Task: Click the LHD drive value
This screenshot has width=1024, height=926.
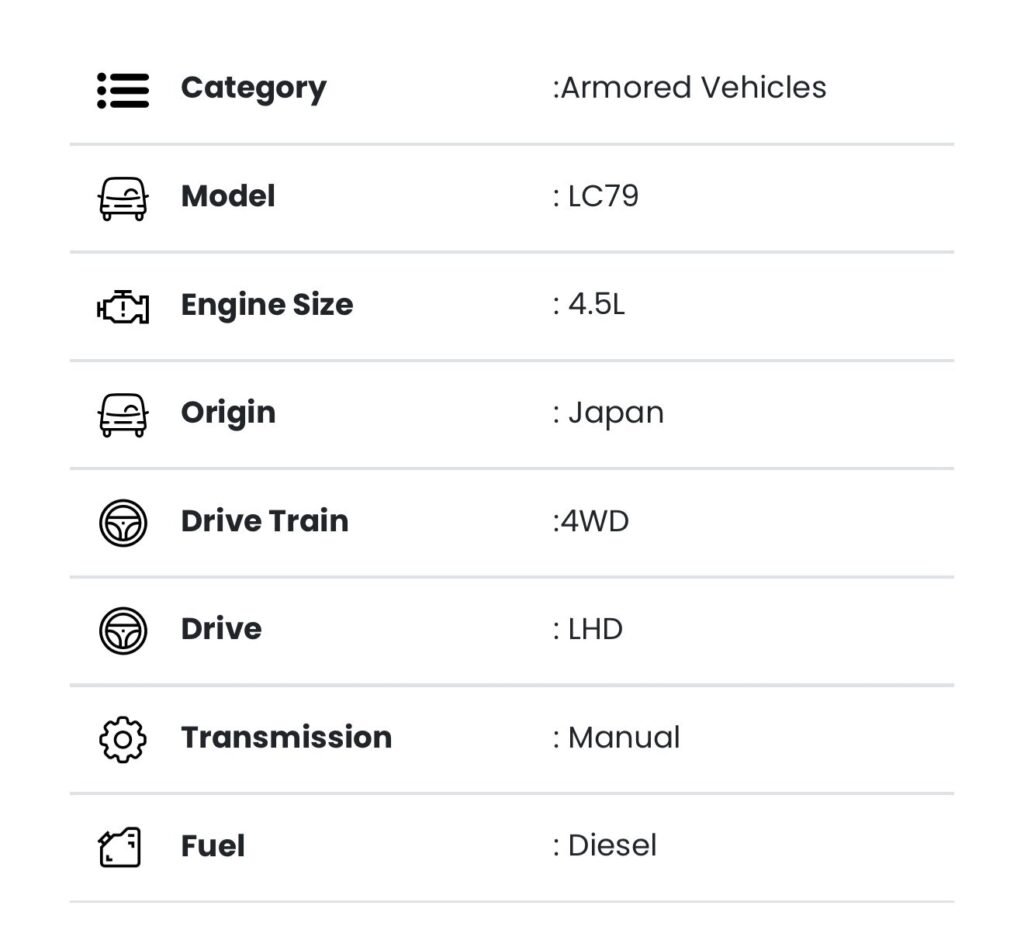Action: [594, 629]
